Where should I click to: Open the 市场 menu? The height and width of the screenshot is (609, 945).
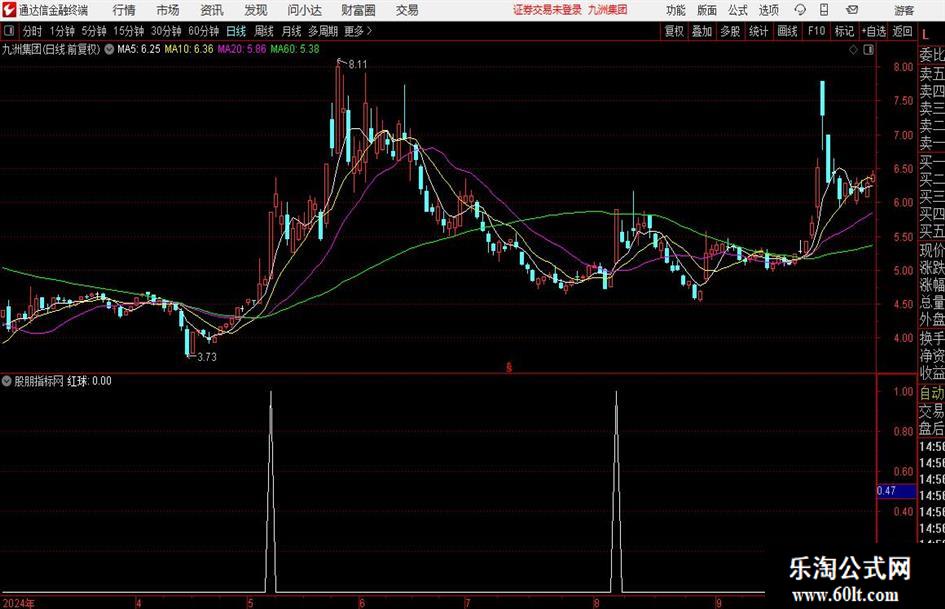coord(168,10)
